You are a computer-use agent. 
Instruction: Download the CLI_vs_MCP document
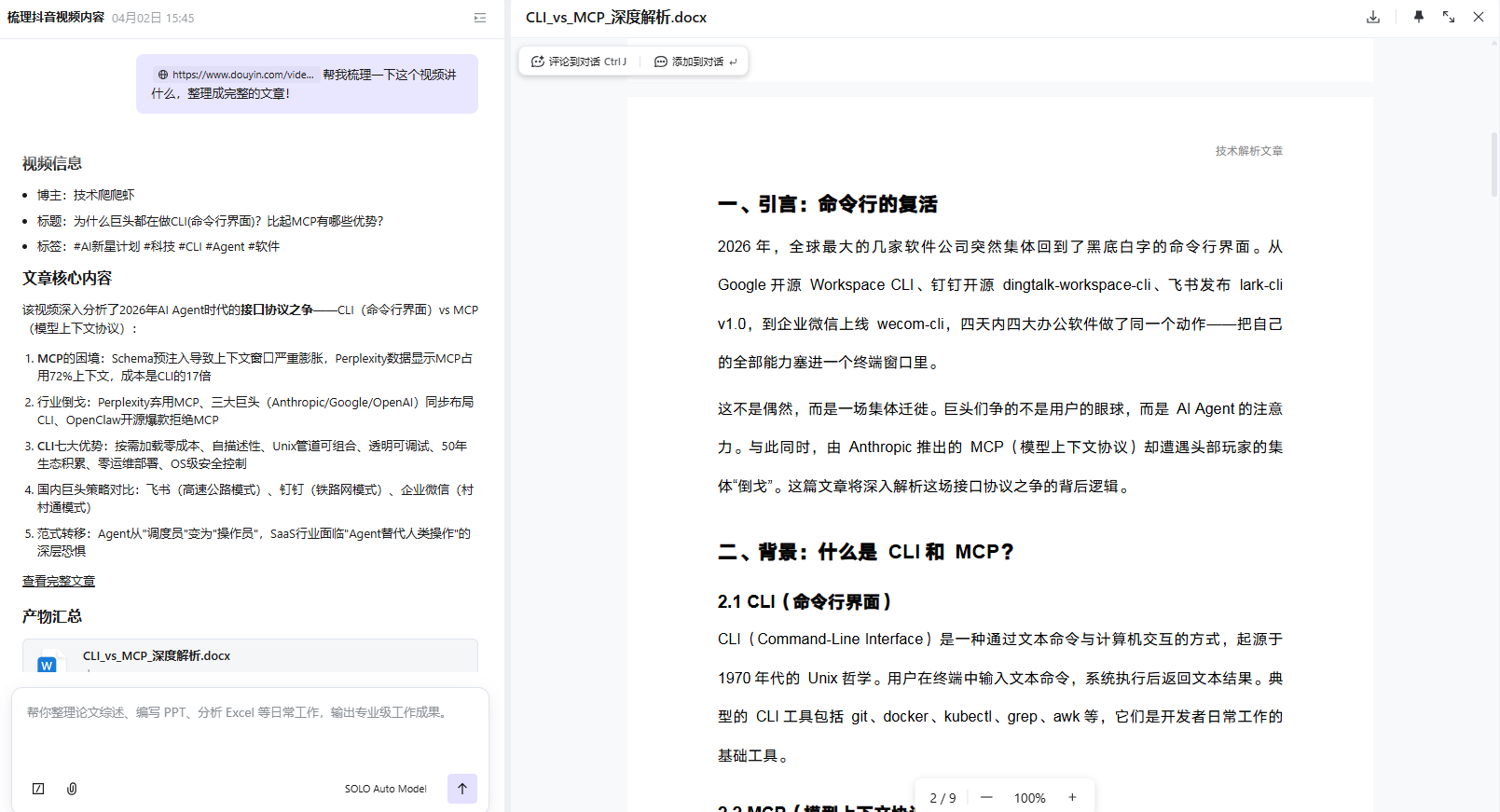(x=1372, y=17)
